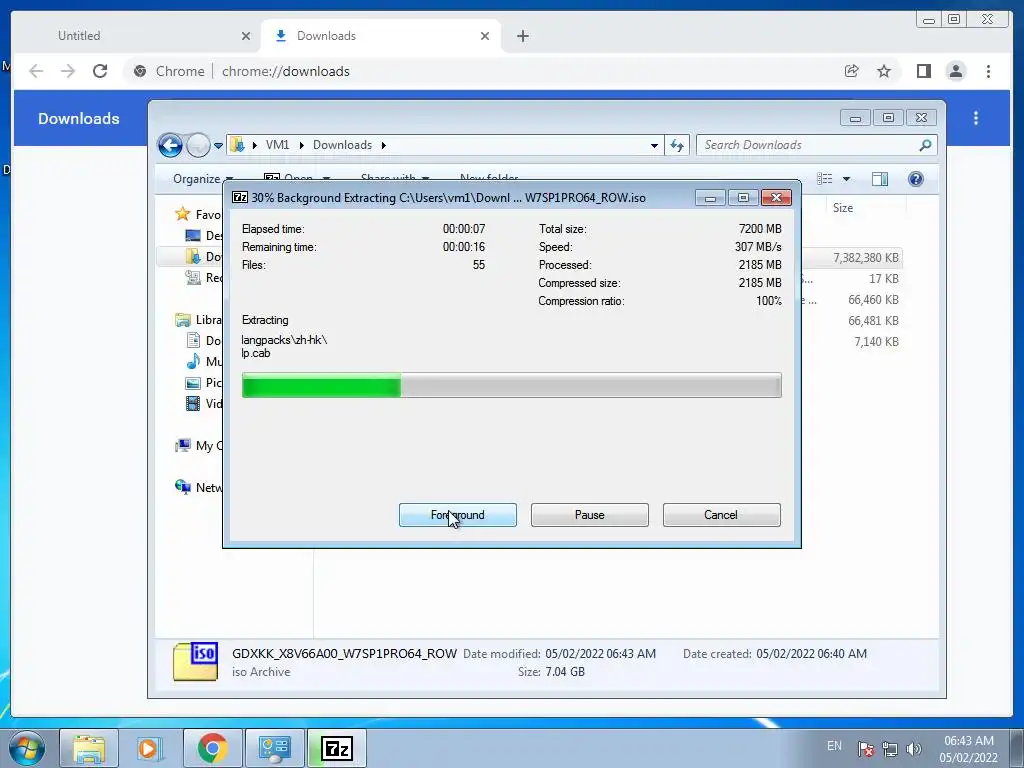1024x768 pixels.
Task: Refresh the Explorer Downloads folder
Action: point(677,145)
